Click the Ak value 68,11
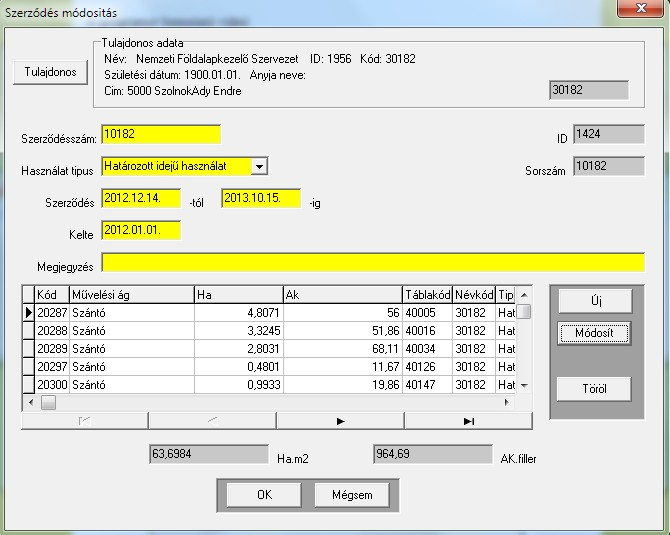Screen dimensions: 670x535 click(x=343, y=349)
